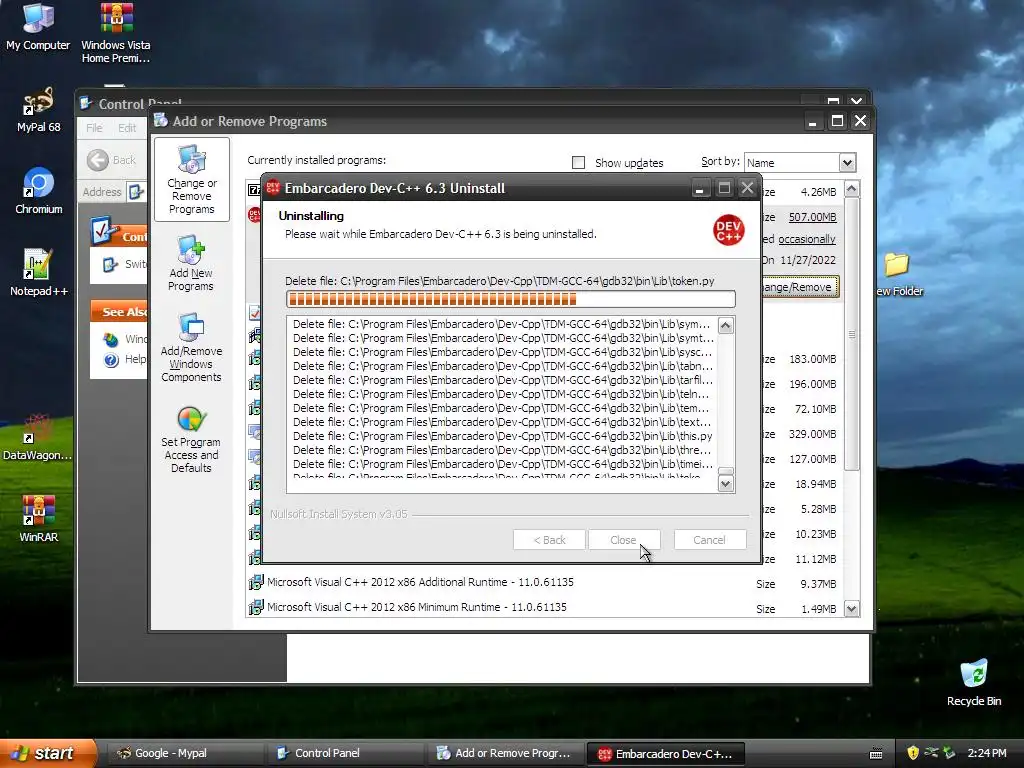Select the this.py delete log line
1024x768 pixels.
point(503,436)
